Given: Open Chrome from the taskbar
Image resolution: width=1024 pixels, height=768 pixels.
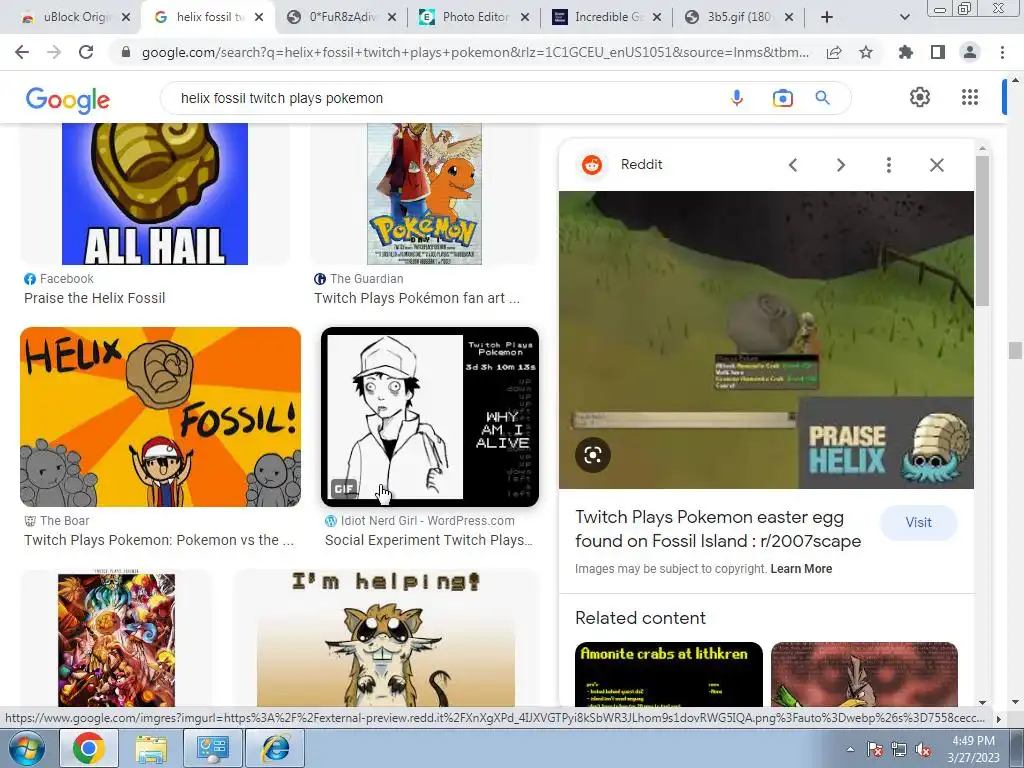Looking at the screenshot, I should pos(89,748).
